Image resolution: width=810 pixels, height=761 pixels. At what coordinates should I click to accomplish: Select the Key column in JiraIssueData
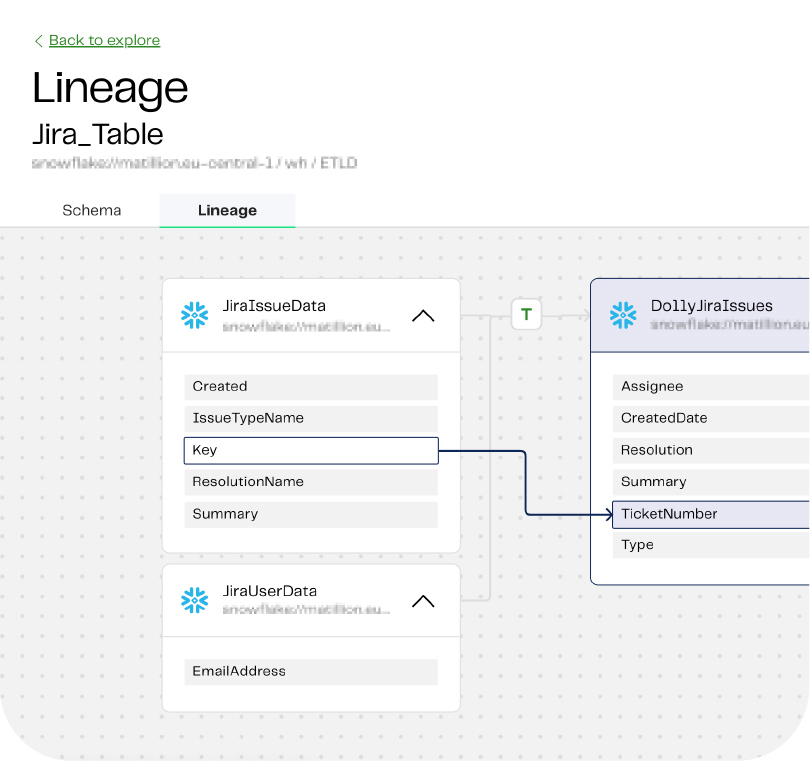[x=310, y=450]
